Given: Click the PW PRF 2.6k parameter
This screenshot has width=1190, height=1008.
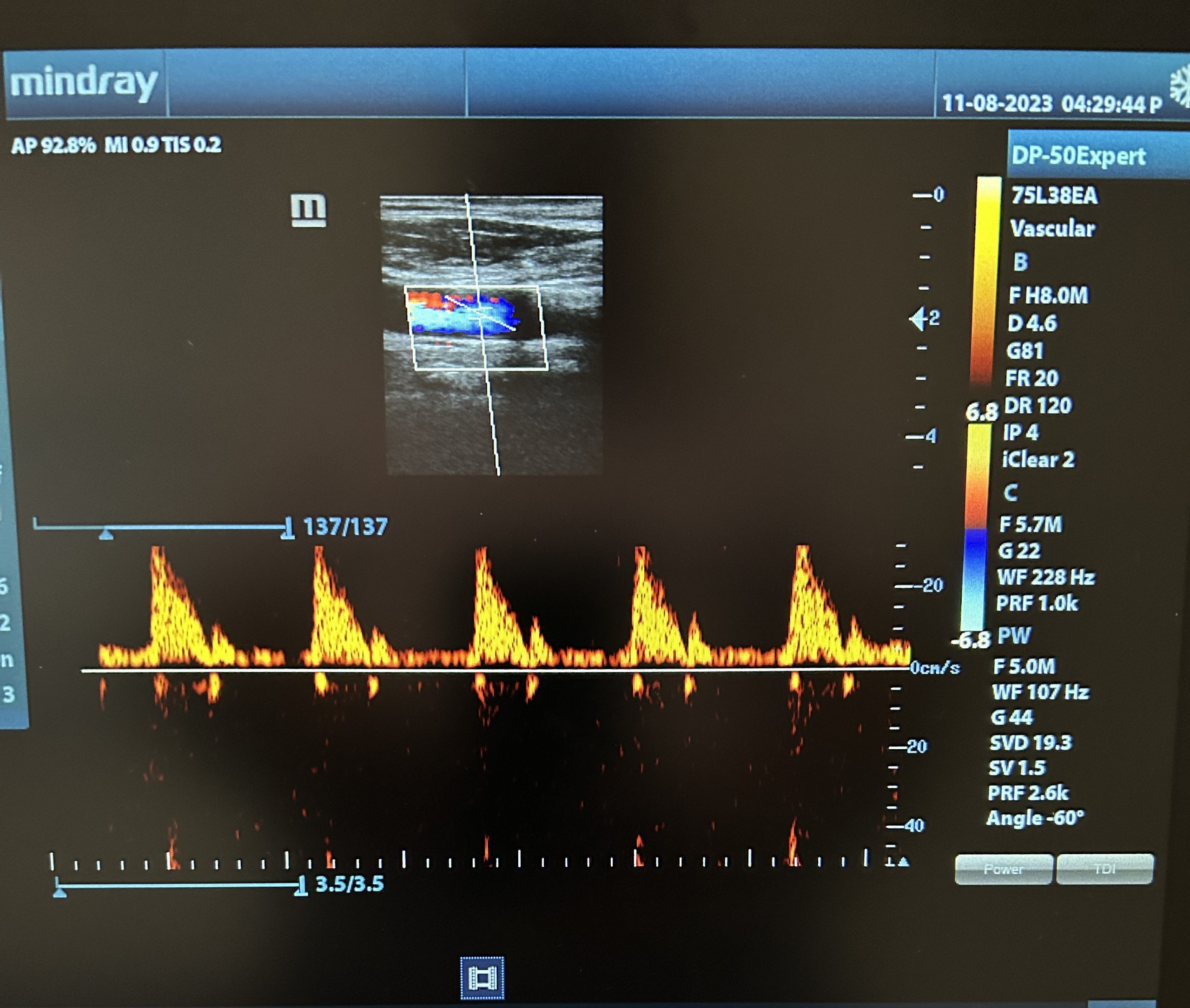Looking at the screenshot, I should (x=1028, y=792).
